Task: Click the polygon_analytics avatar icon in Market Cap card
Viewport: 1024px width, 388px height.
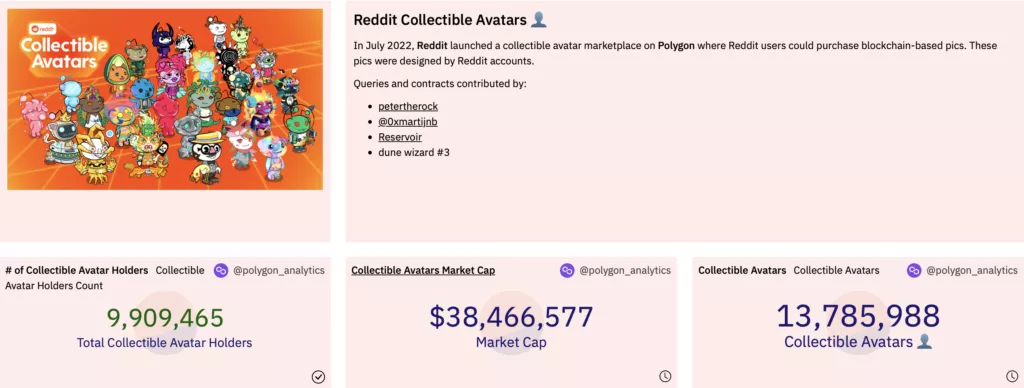Action: (x=567, y=270)
